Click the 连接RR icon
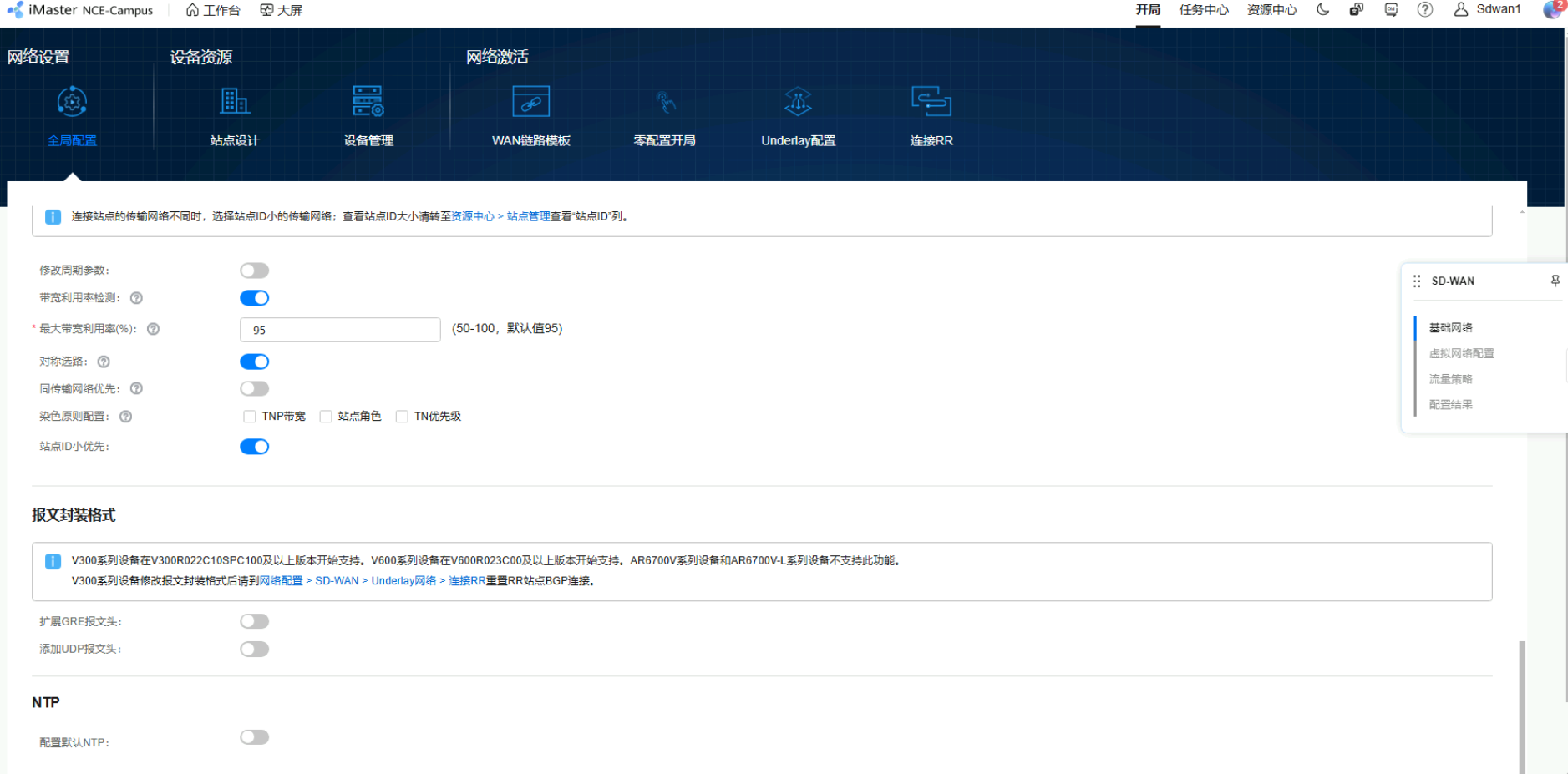Screen dimensions: 1568x774 [x=931, y=103]
